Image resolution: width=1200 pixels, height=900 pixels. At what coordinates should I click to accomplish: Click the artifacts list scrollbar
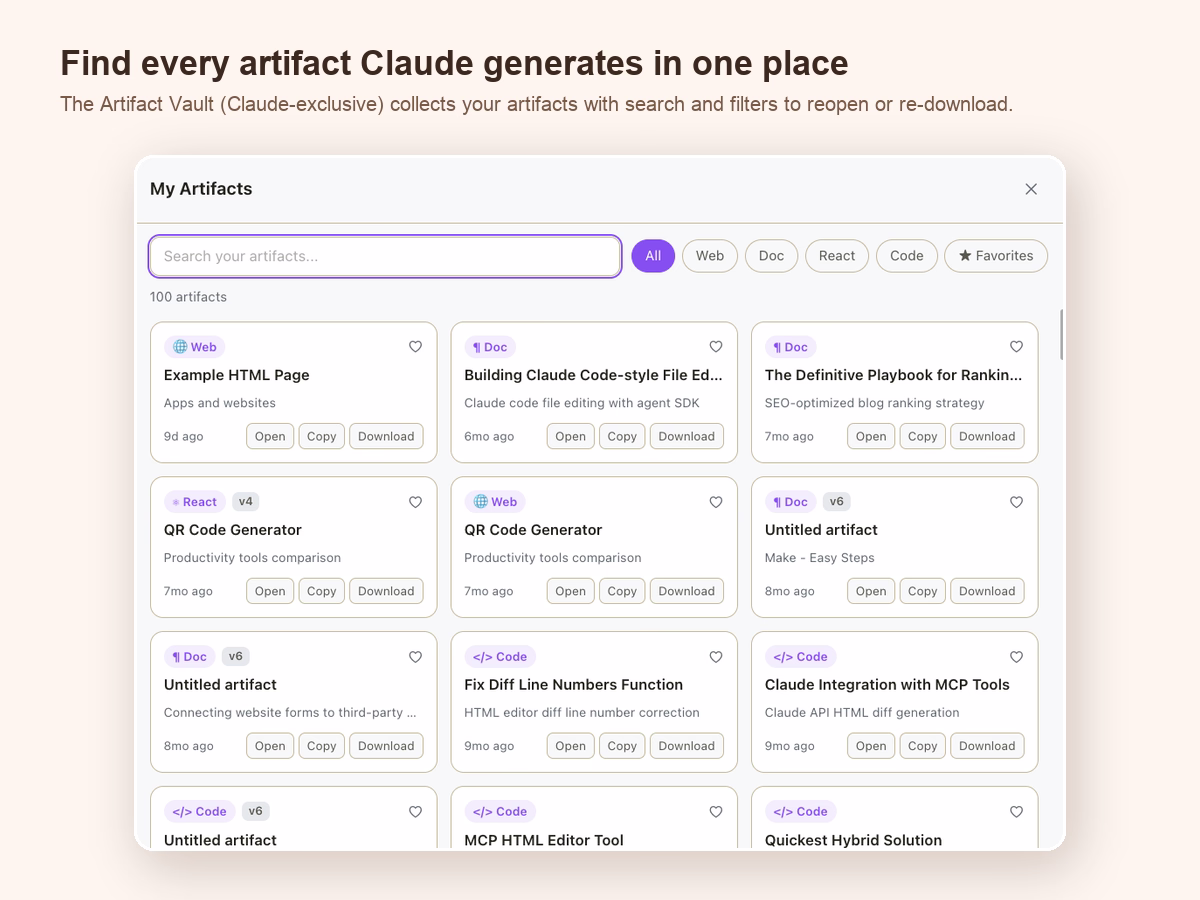1062,334
